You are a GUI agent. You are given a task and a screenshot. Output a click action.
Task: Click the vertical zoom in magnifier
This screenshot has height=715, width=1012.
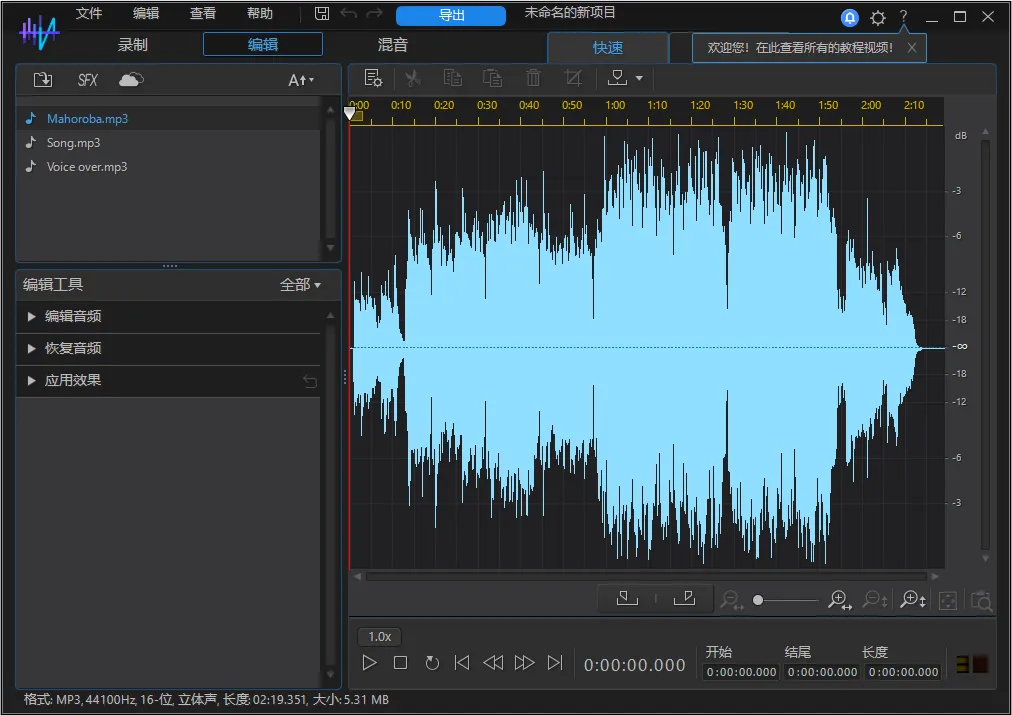pyautogui.click(x=913, y=600)
